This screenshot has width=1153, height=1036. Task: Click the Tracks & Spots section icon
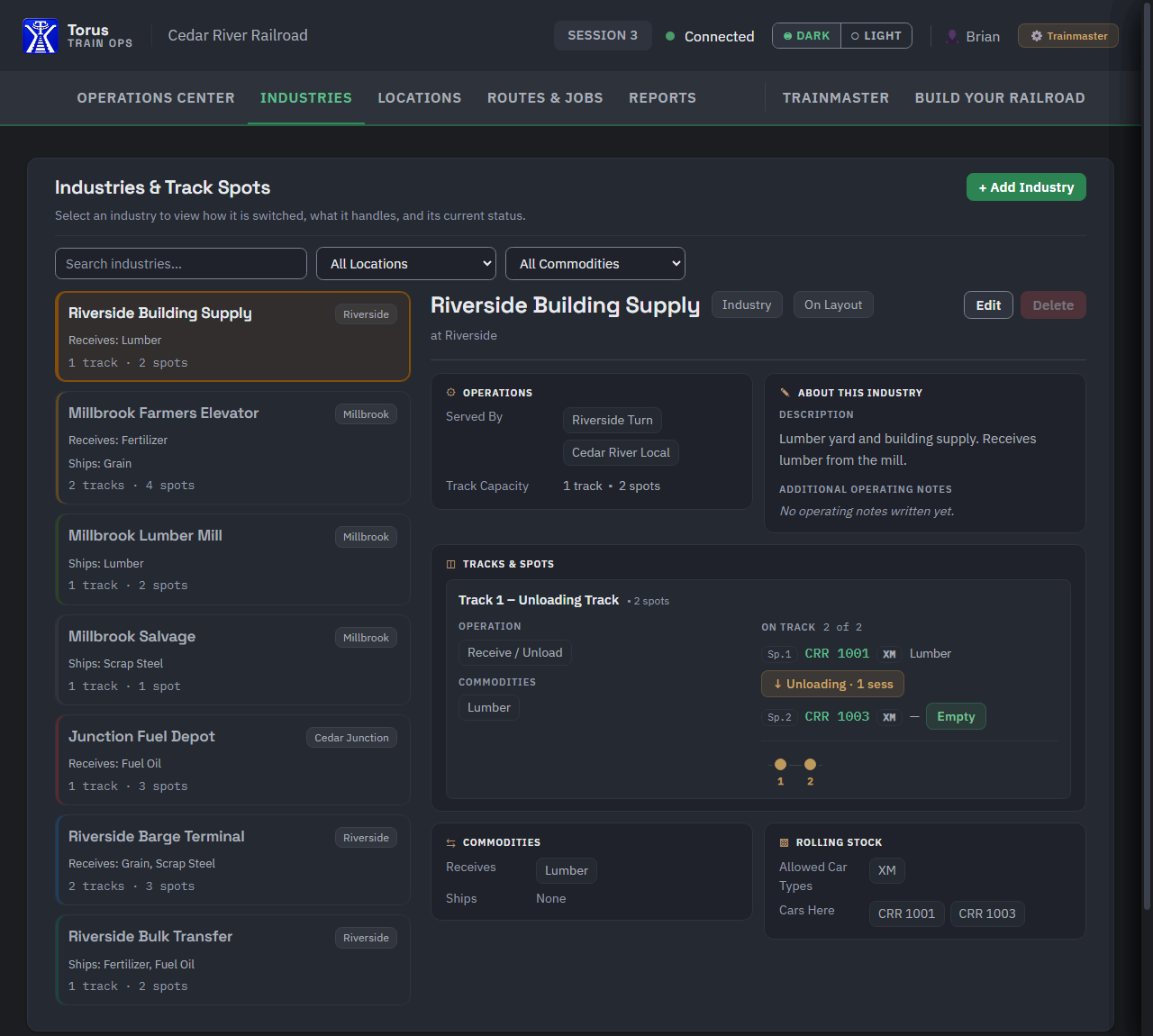coord(451,564)
